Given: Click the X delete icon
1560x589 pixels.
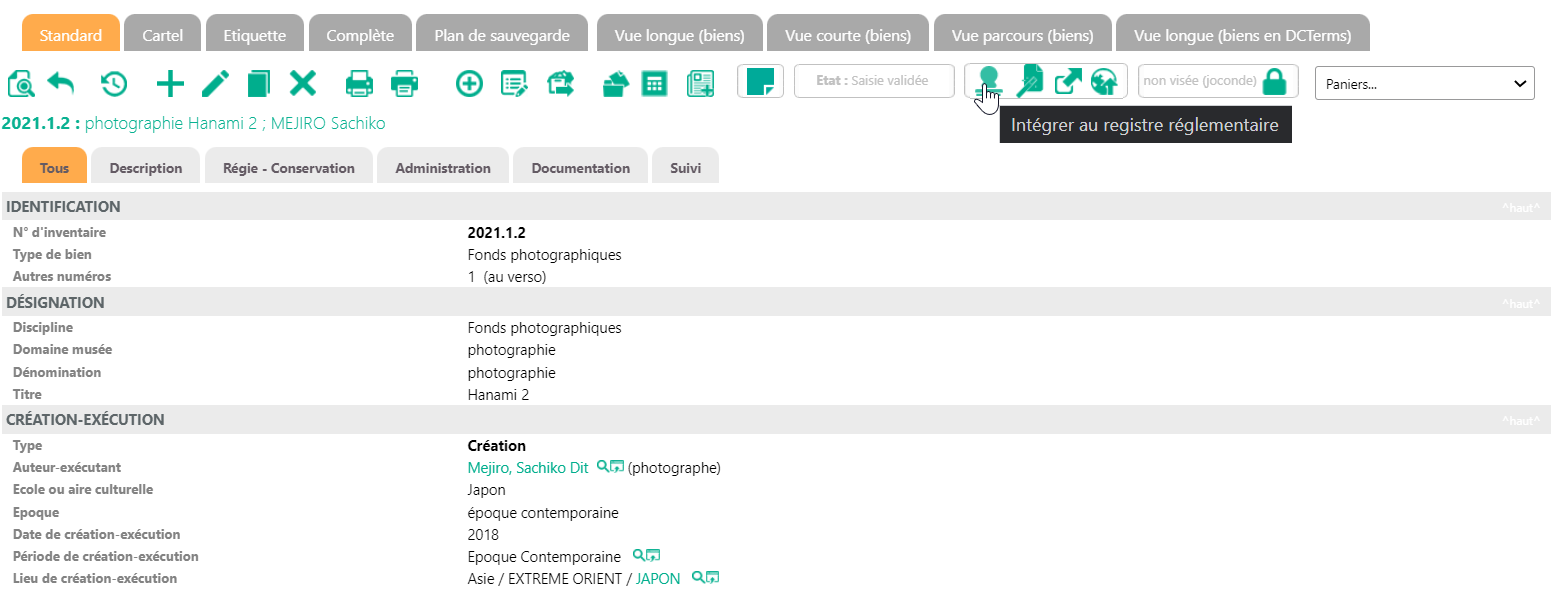Looking at the screenshot, I should tap(303, 83).
